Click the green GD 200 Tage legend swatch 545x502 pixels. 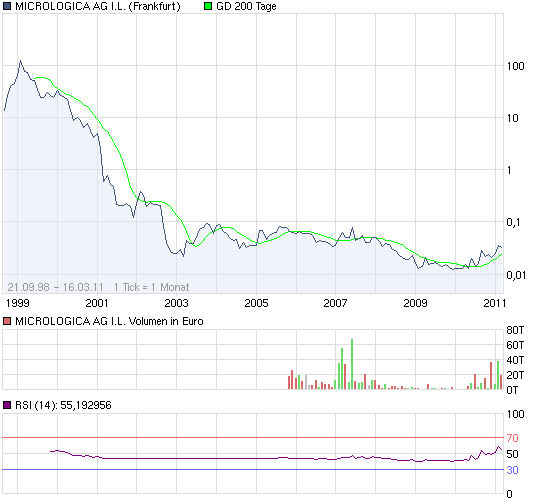[208, 6]
